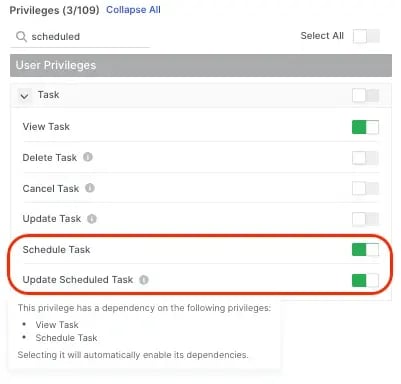The height and width of the screenshot is (384, 401).
Task: Collapse the Task section chevron
Action: [24, 96]
